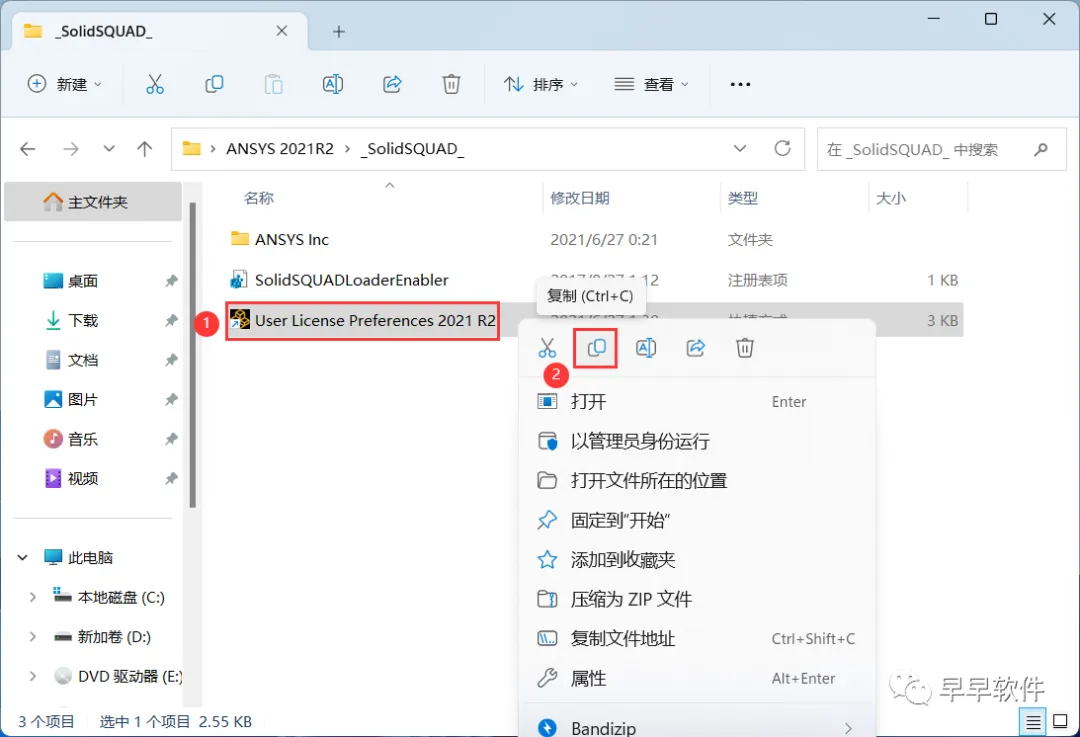Viewport: 1080px width, 737px height.
Task: Unpin Desktop (桌面) from quick access
Action: 172,281
